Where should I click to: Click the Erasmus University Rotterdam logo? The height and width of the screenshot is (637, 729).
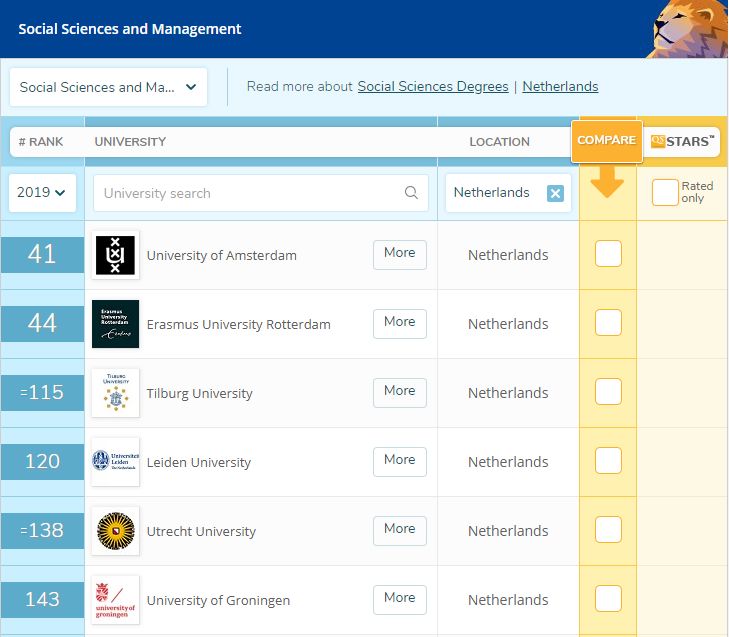pos(115,324)
